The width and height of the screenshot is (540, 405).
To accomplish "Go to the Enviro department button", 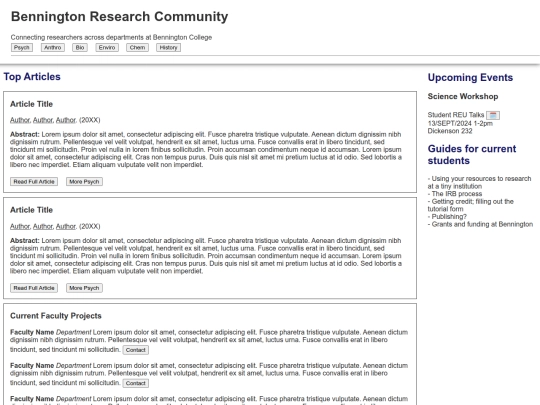I will (x=107, y=48).
